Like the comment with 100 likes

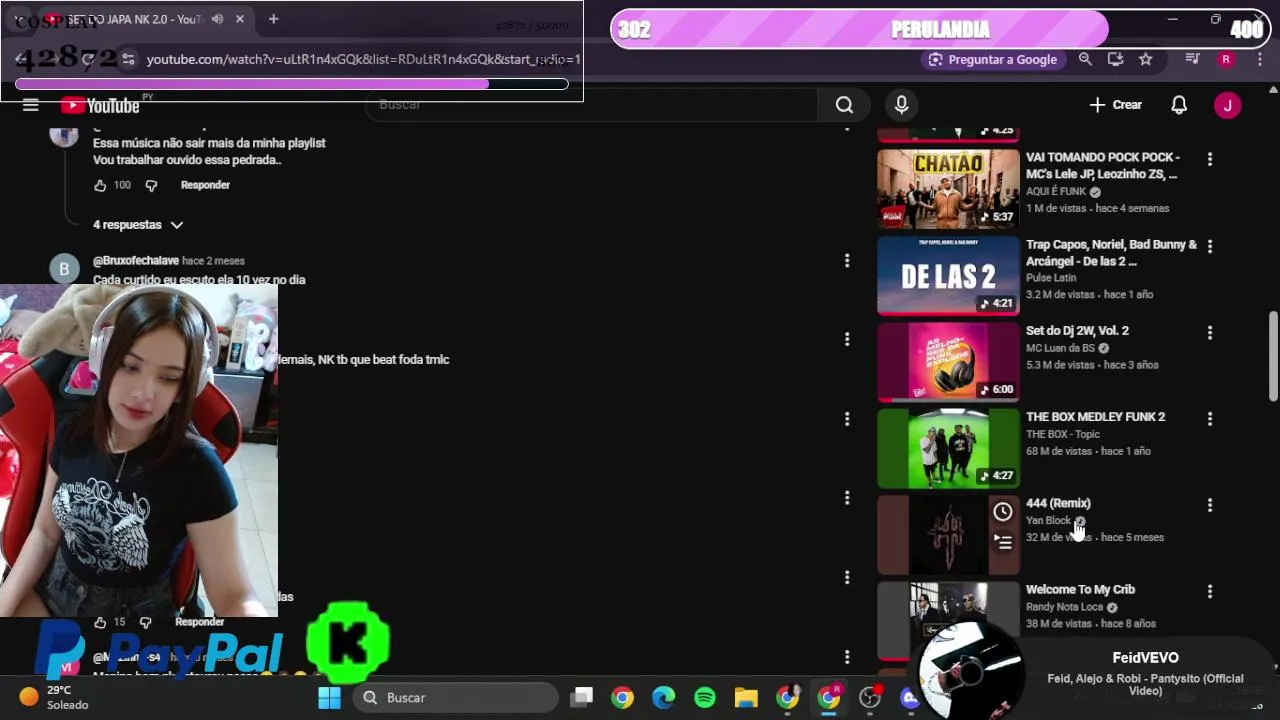100,185
